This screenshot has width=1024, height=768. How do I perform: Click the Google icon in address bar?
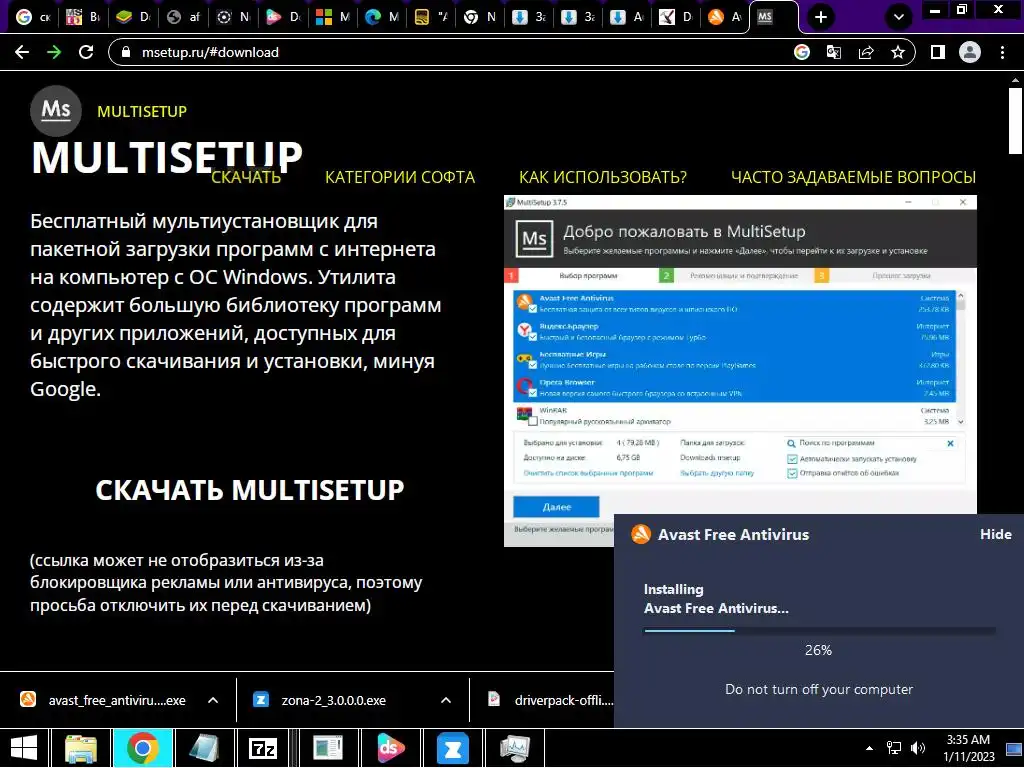[x=802, y=52]
